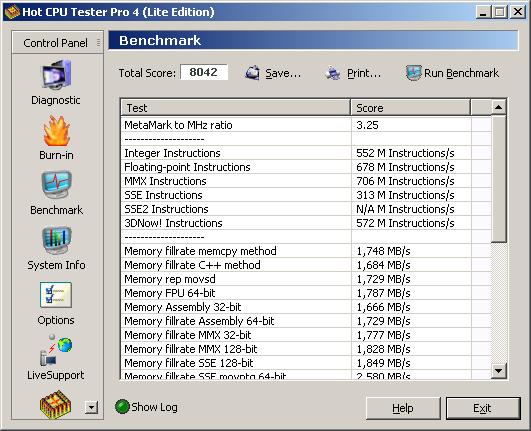531x431 pixels.
Task: Sort by the Score column header
Action: [410, 108]
